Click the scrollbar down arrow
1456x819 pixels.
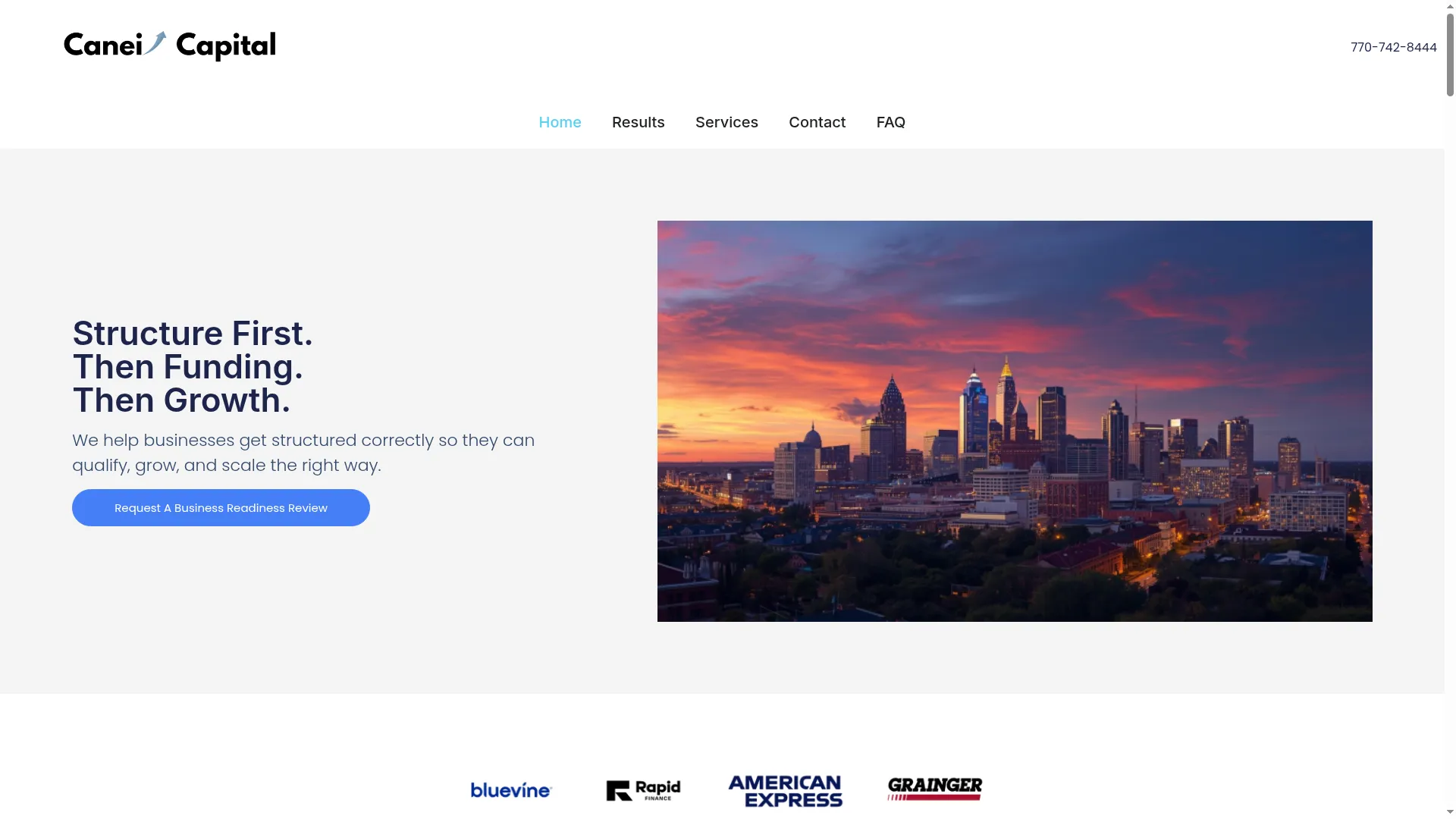tap(1450, 812)
